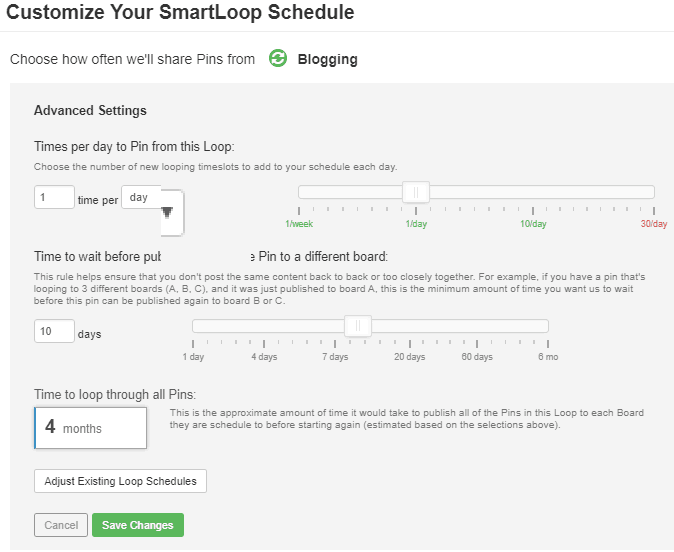The width and height of the screenshot is (674, 552).
Task: Click the 20 days mark on wait slider
Action: click(410, 356)
